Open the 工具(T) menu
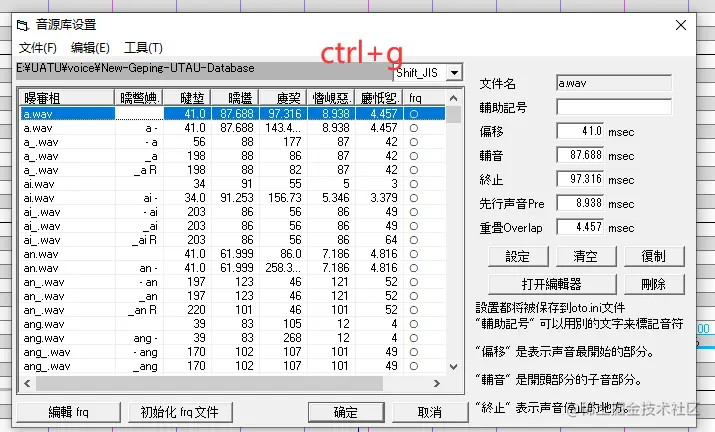 (x=143, y=48)
